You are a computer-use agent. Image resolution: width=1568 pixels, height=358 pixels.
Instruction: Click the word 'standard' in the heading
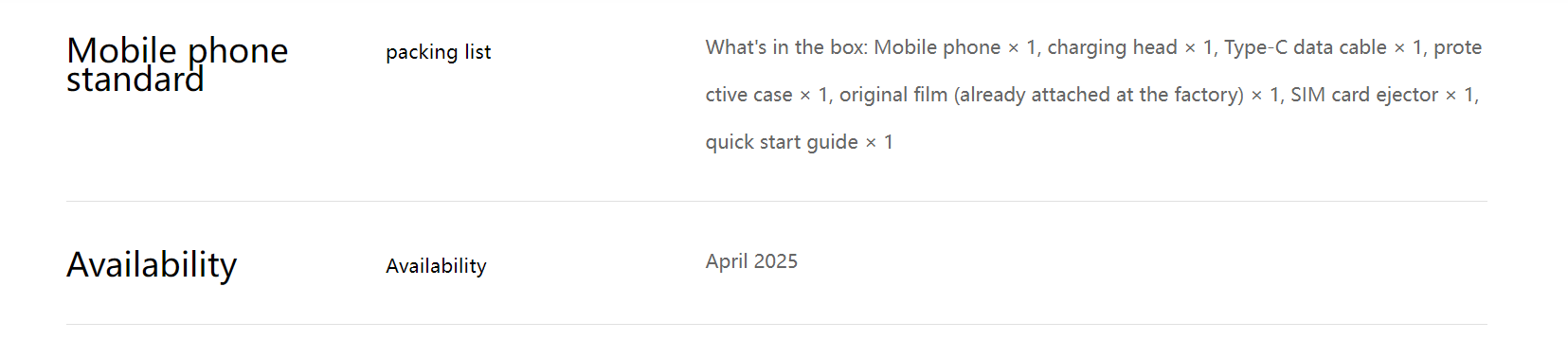[135, 80]
